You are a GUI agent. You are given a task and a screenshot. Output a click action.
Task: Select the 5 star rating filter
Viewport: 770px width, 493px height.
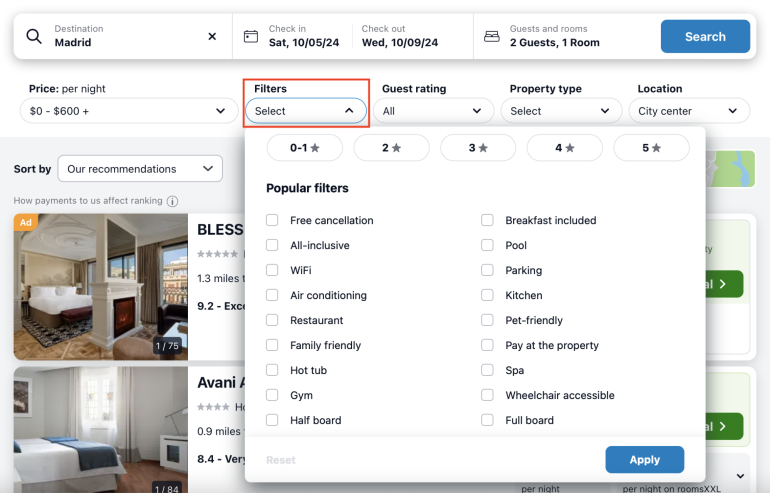click(651, 148)
